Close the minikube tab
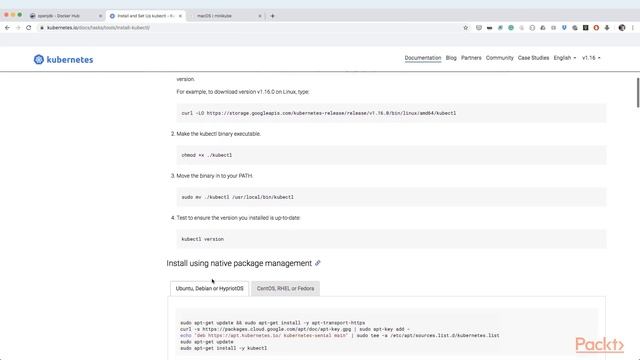This screenshot has width=640, height=360. point(260,16)
